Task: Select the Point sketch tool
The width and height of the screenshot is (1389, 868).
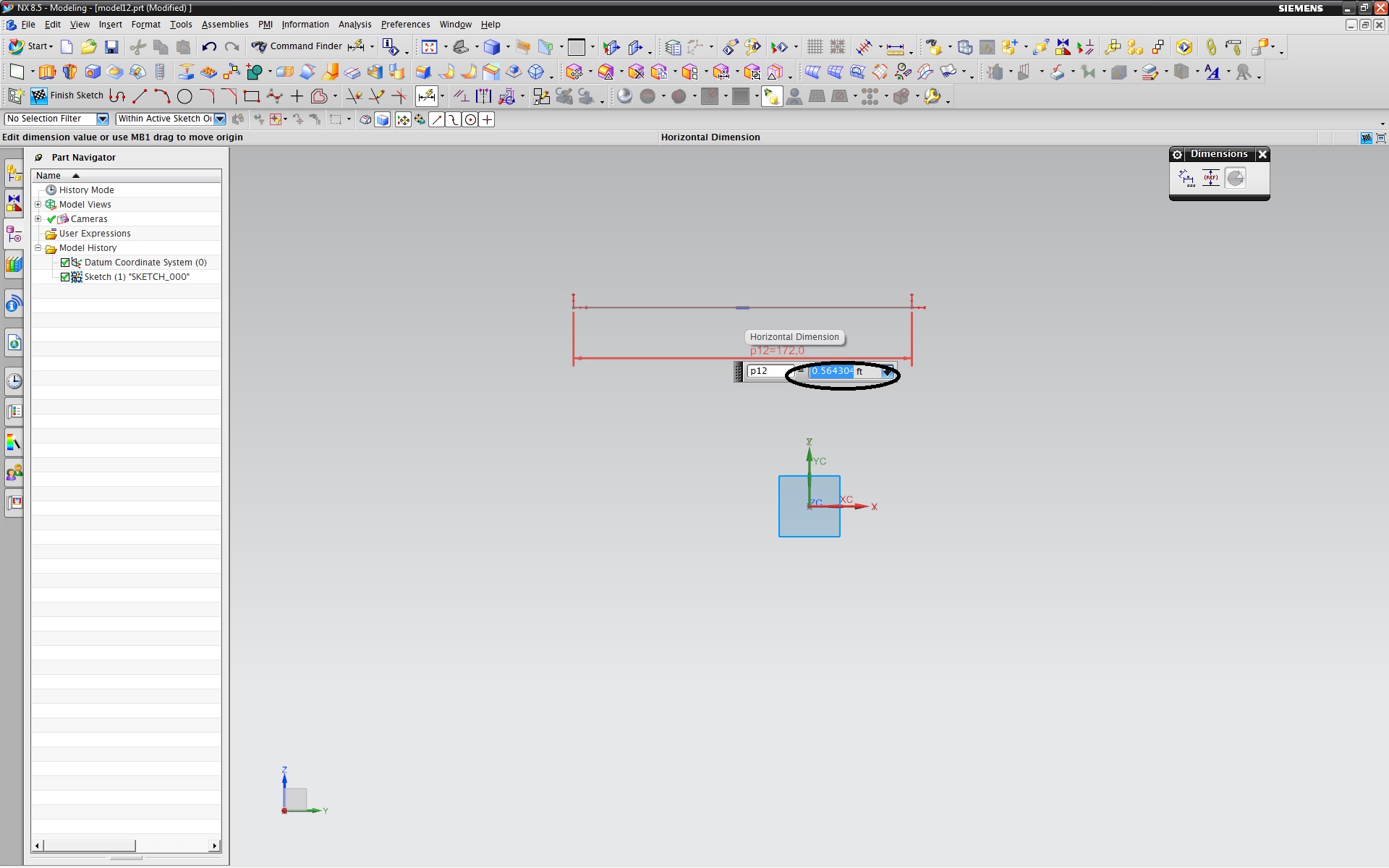Action: [297, 95]
